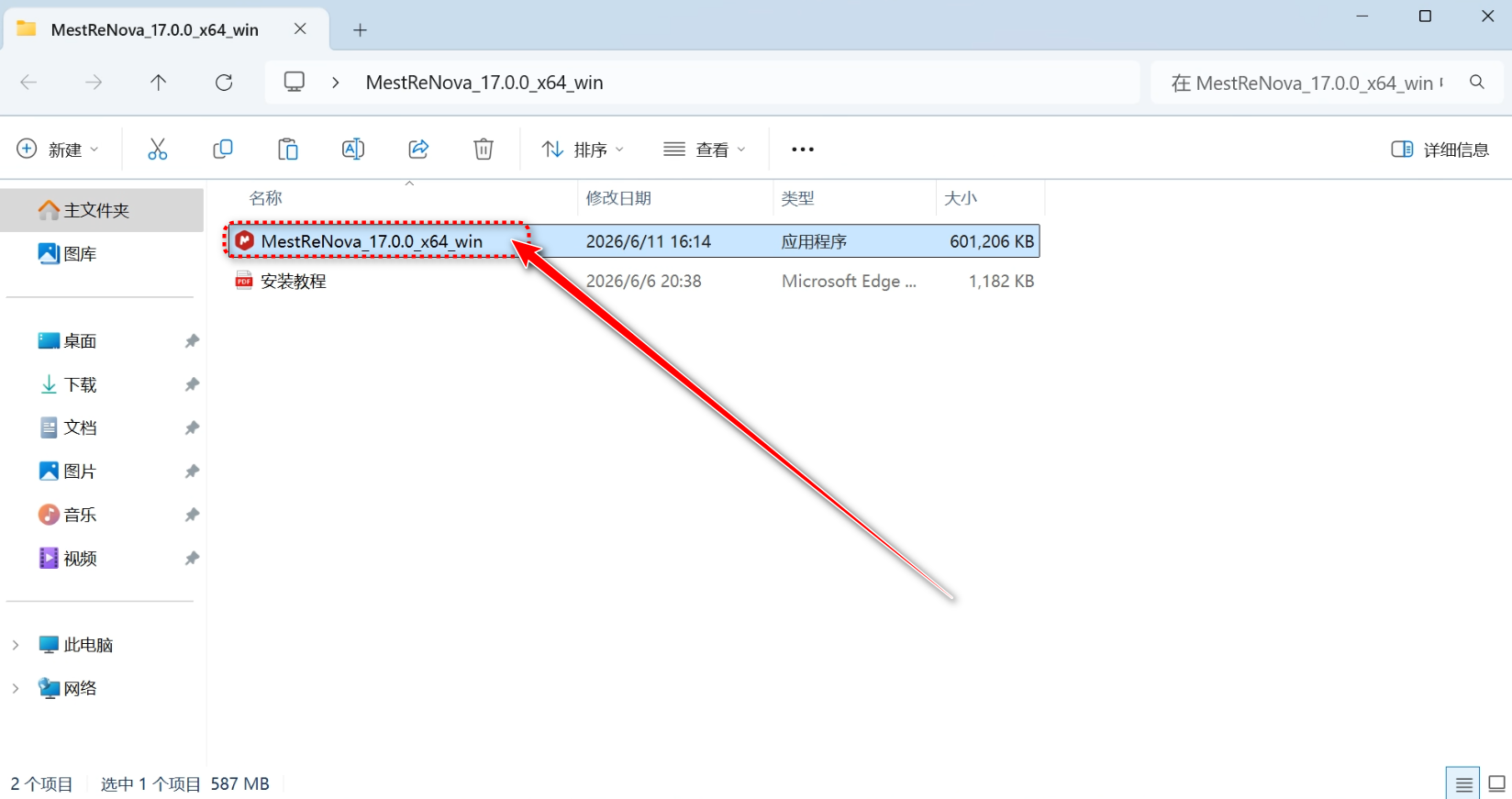Click the Delete trash bin icon

[x=484, y=150]
